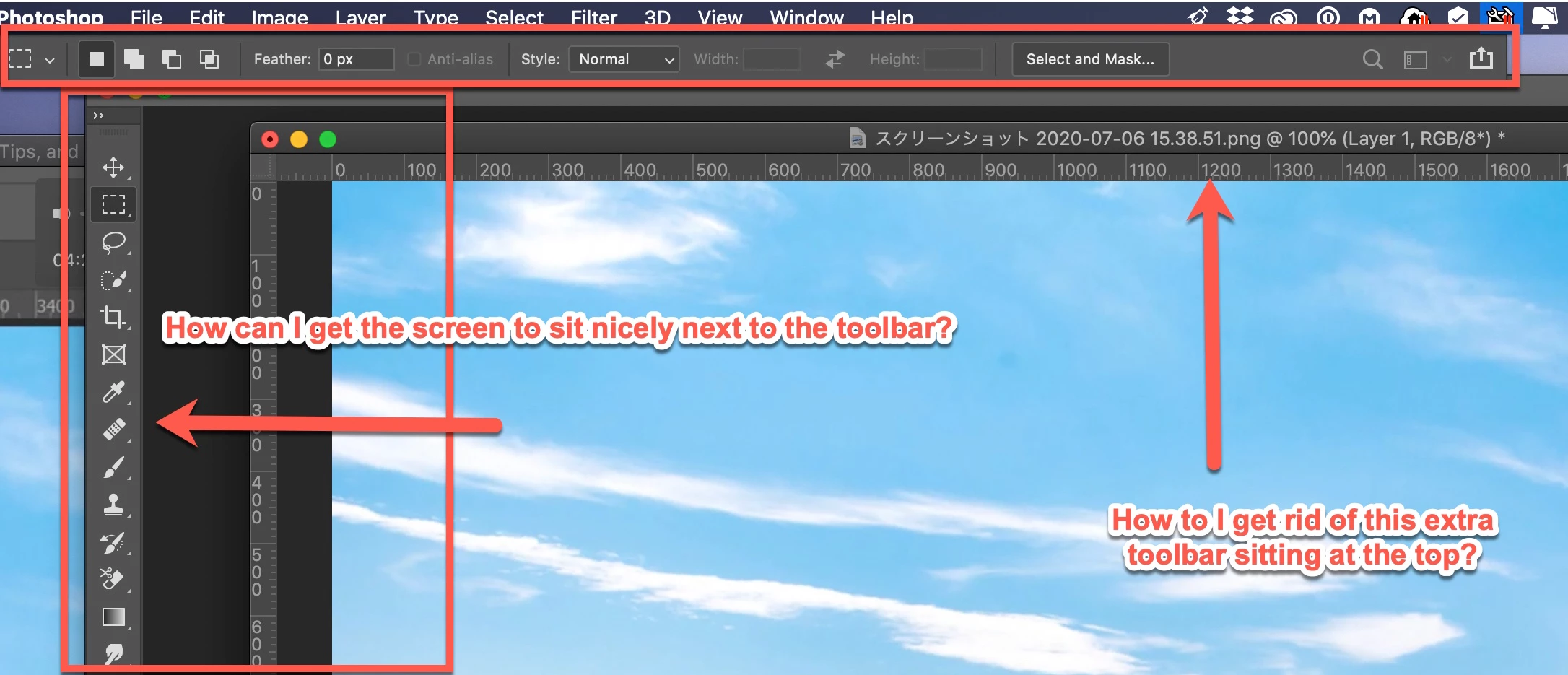Open the File menu
This screenshot has height=675, width=1568.
[x=147, y=17]
